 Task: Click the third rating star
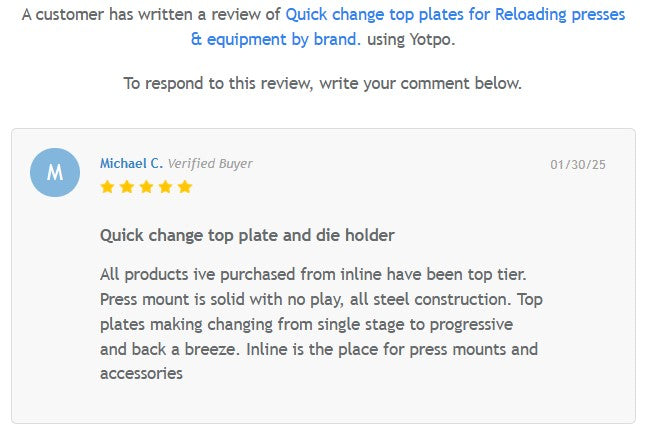pos(146,187)
